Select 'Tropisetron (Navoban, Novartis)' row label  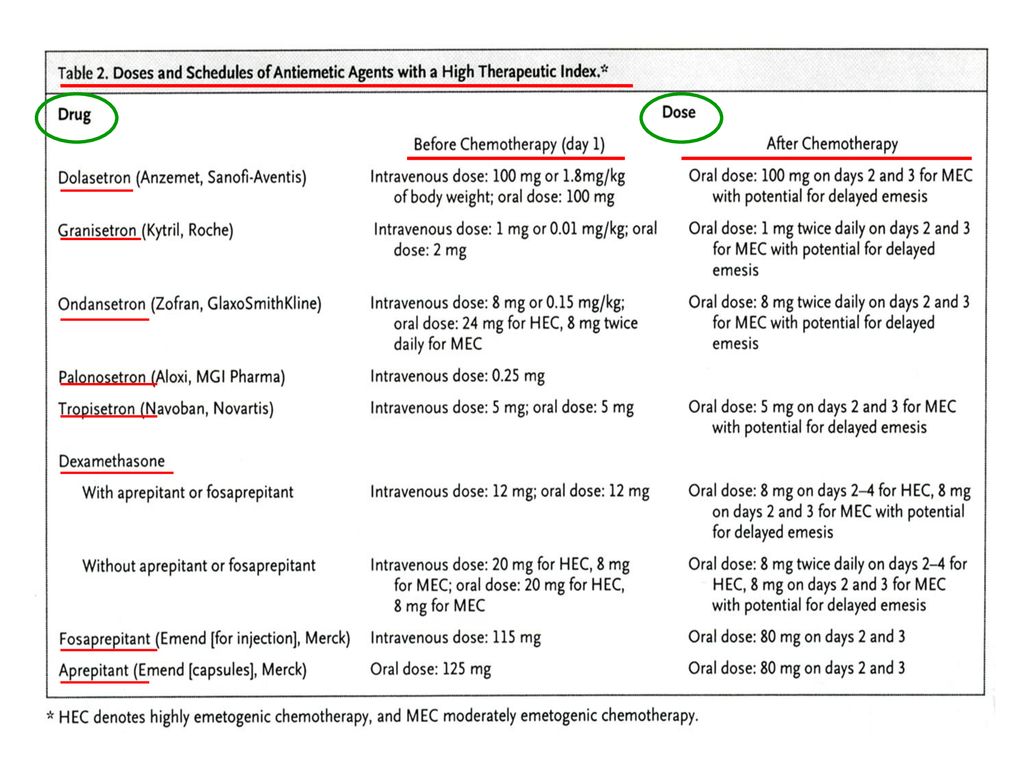[x=166, y=409]
